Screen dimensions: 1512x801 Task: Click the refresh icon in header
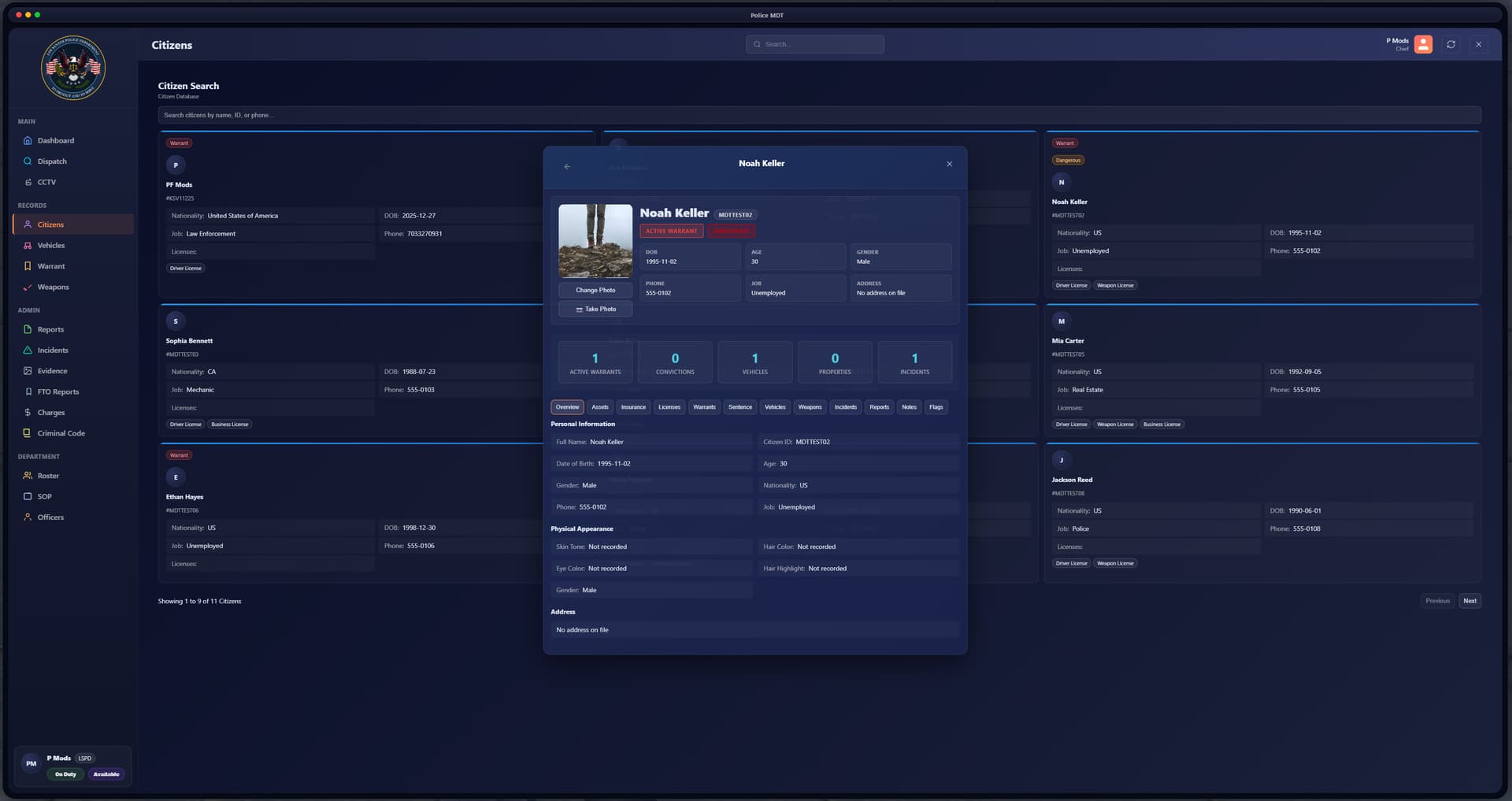coord(1451,45)
